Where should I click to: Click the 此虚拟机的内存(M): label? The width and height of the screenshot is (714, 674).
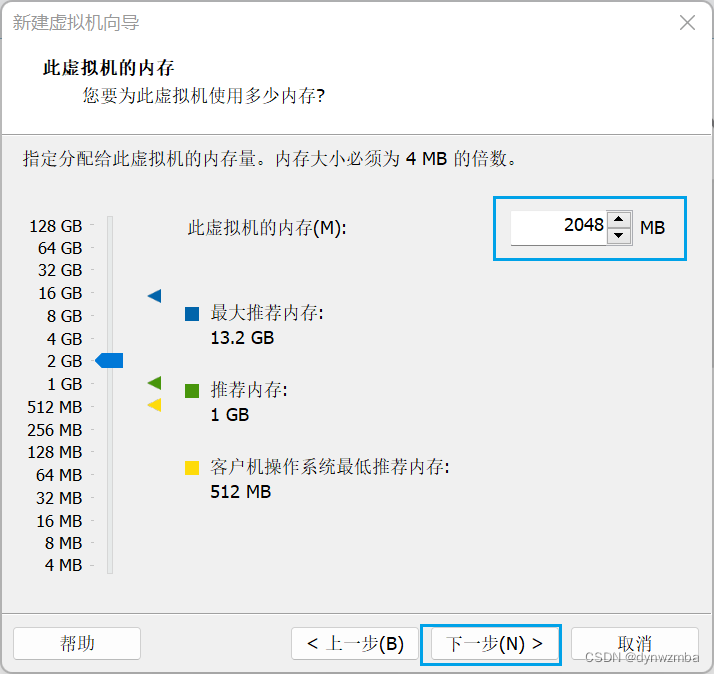pos(267,227)
